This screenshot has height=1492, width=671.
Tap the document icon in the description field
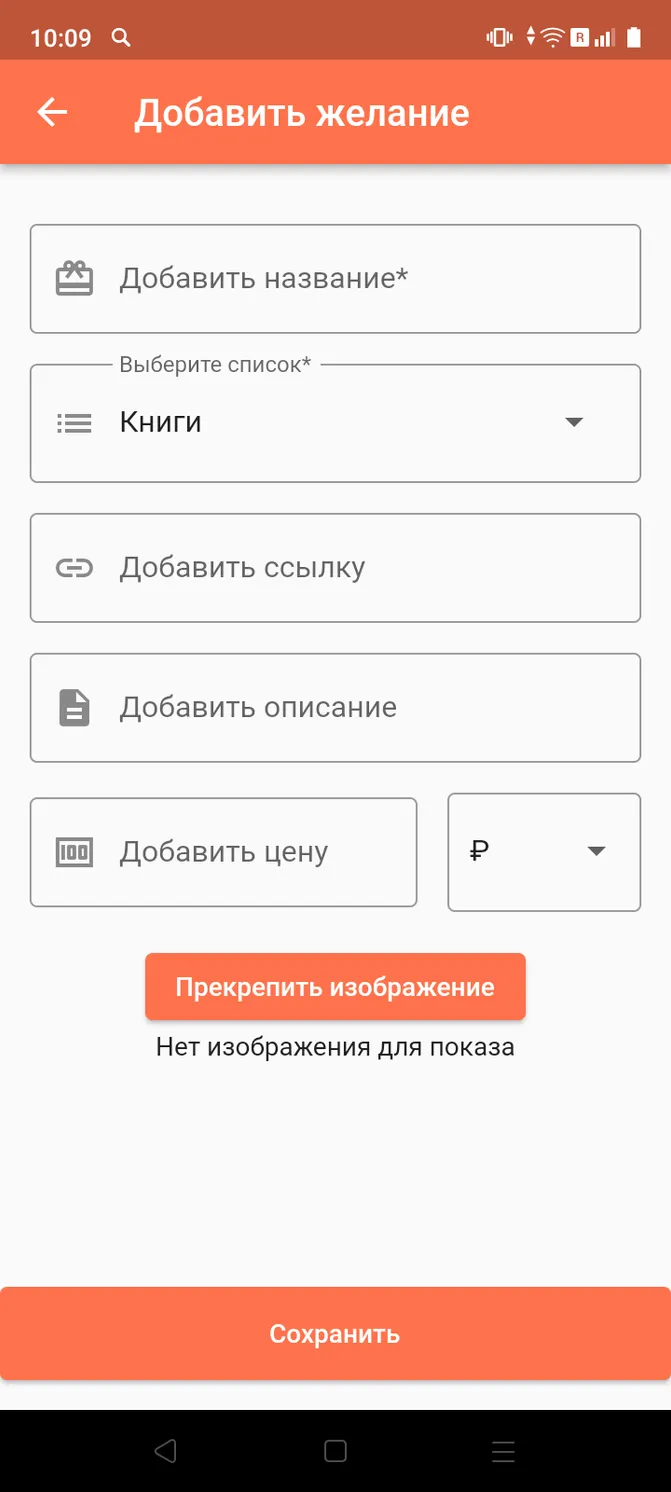[x=74, y=708]
